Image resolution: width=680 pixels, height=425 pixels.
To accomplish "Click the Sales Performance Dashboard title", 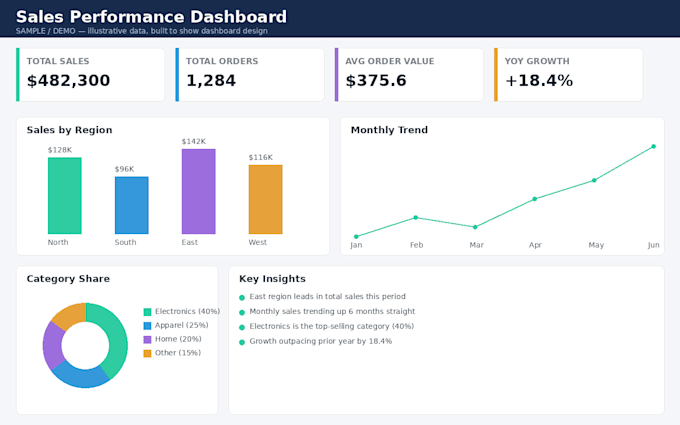I will (151, 17).
